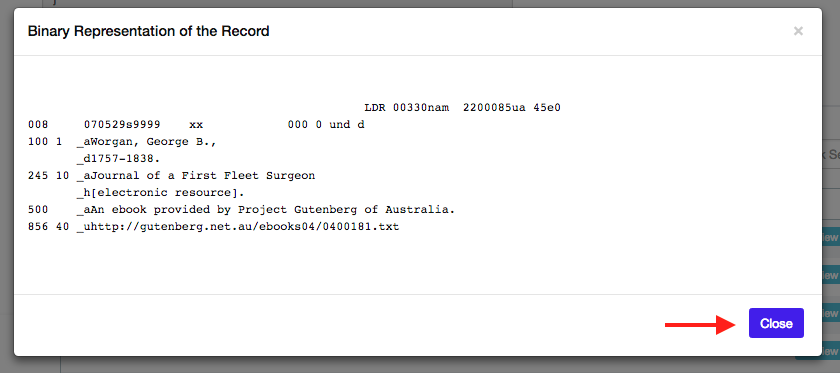840x373 pixels.
Task: Select the 008 control field line
Action: (196, 125)
